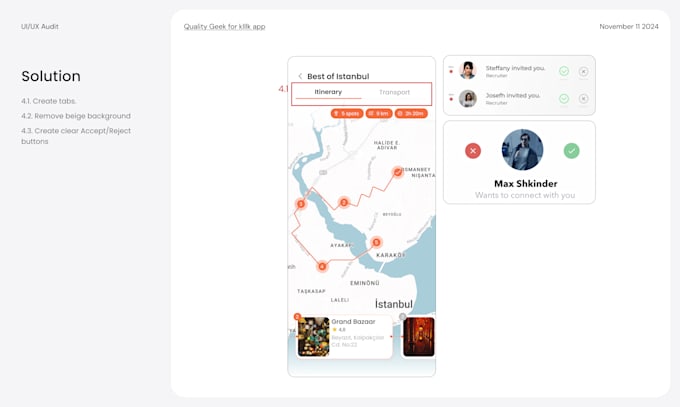Select map marker number 2 on route
The height and width of the screenshot is (407, 680).
tap(344, 202)
